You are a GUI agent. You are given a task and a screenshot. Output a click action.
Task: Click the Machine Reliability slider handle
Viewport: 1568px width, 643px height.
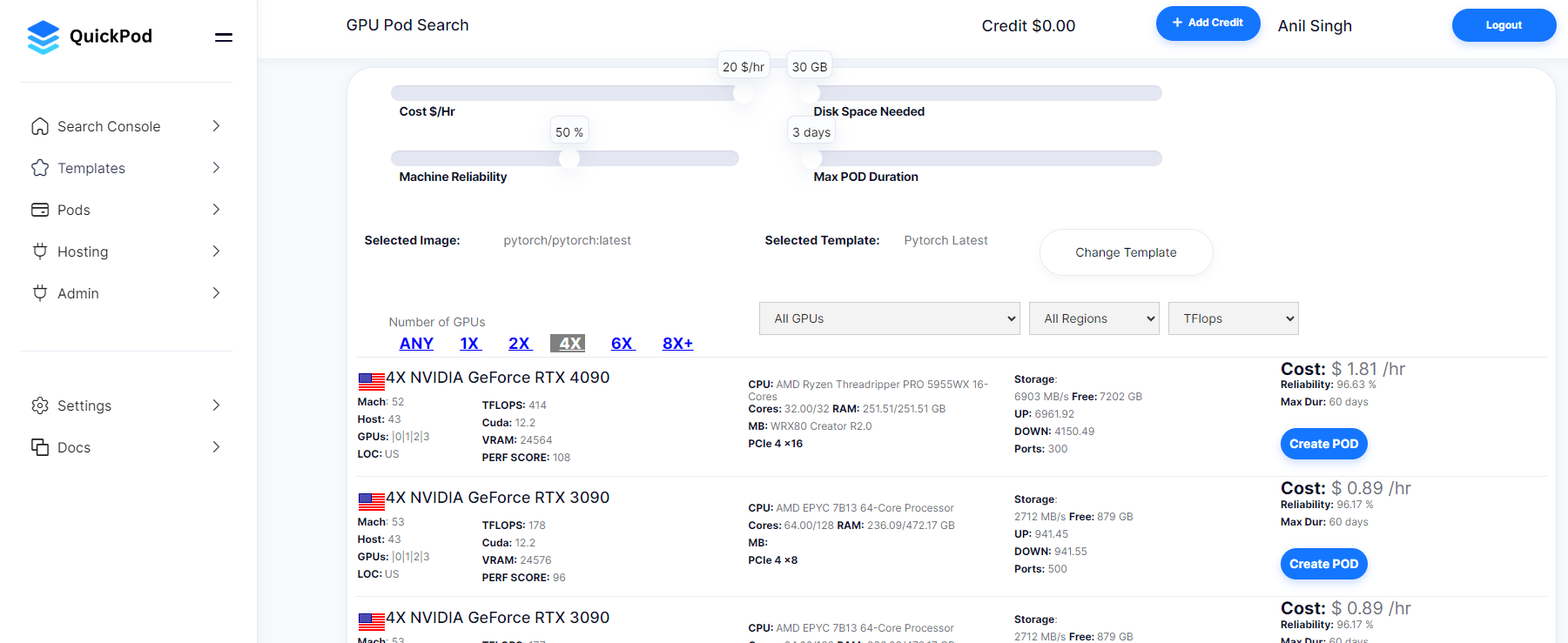(569, 158)
